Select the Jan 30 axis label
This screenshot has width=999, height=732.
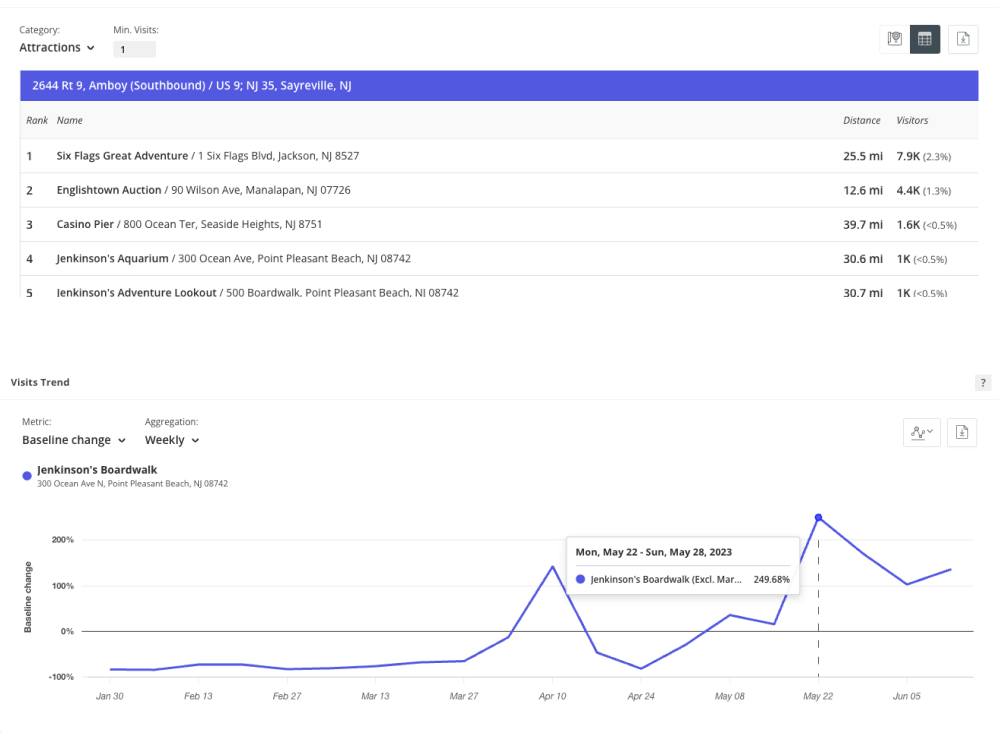[110, 696]
